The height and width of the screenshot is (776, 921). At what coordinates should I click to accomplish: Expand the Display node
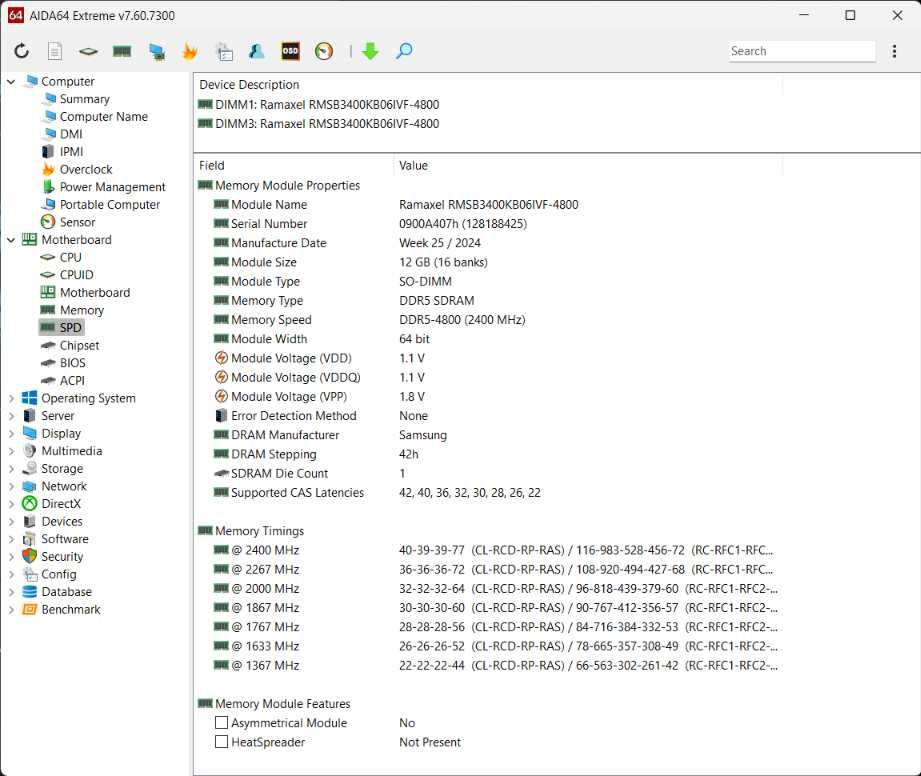11,434
